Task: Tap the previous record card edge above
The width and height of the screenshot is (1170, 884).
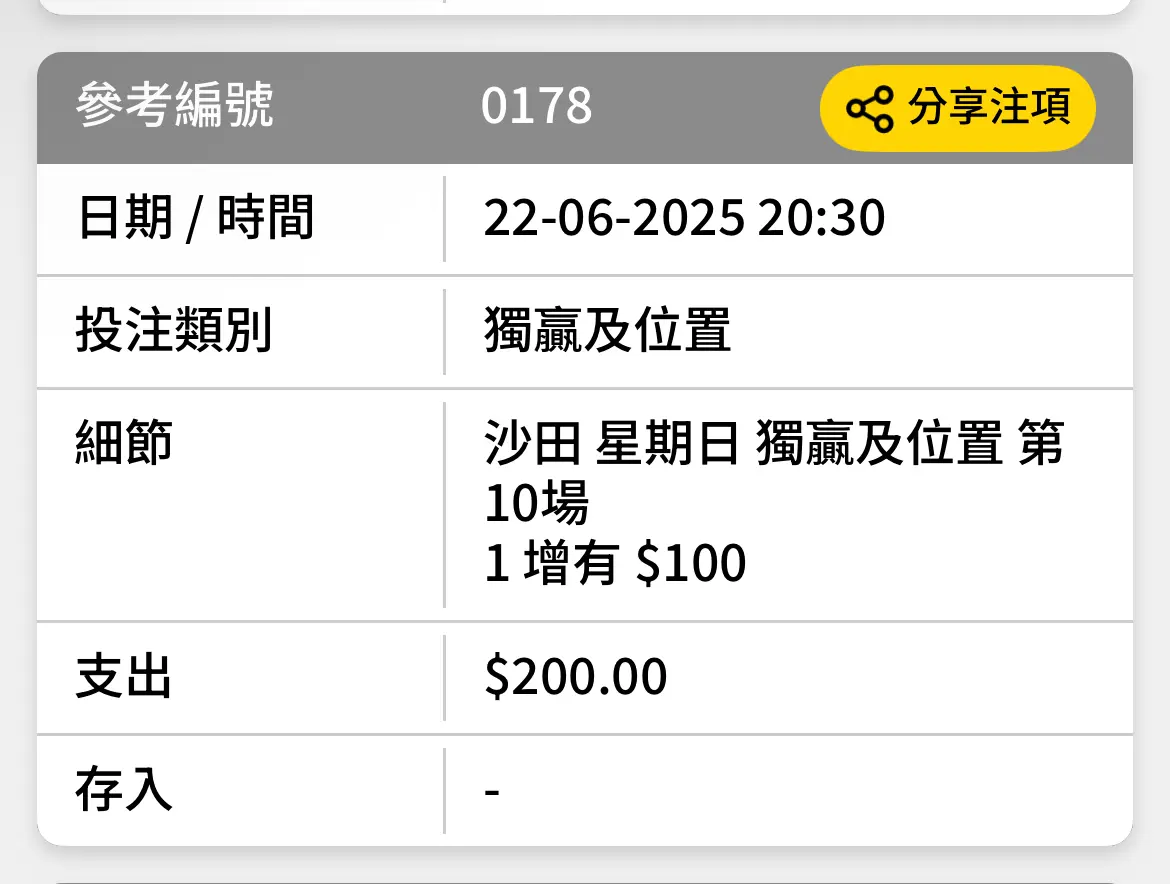Action: coord(585,7)
